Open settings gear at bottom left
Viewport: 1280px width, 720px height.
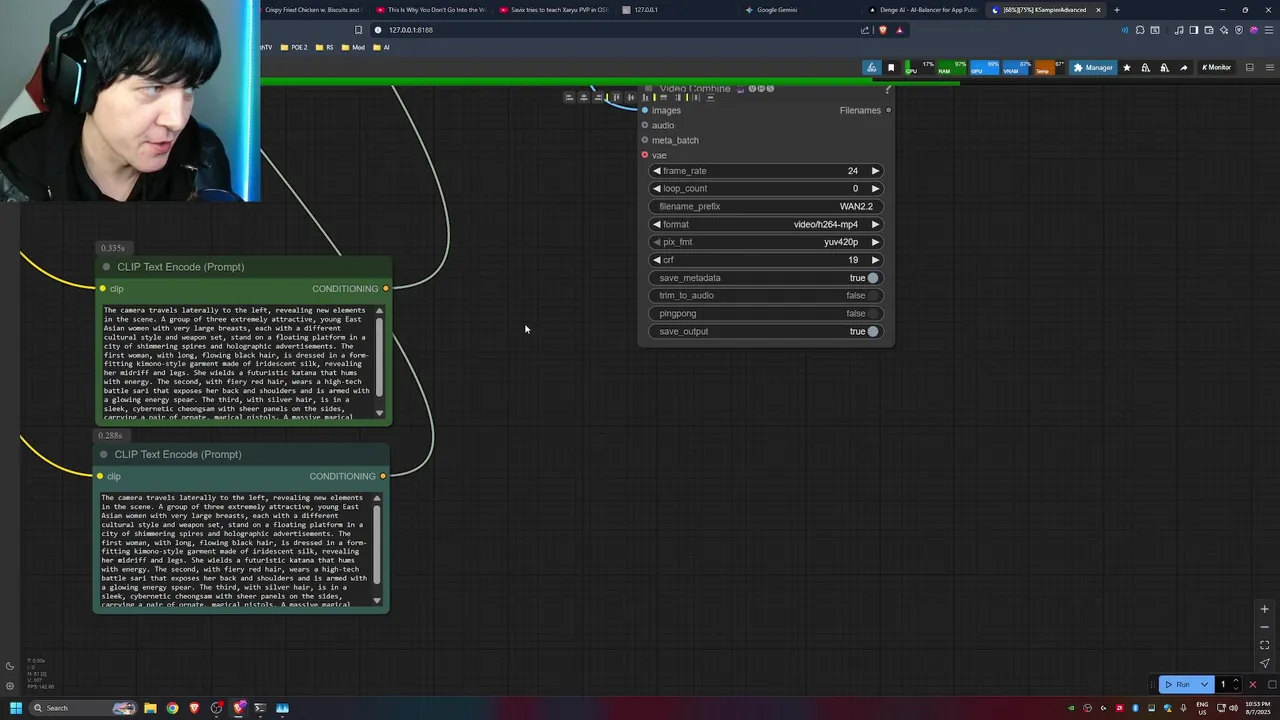(10, 686)
